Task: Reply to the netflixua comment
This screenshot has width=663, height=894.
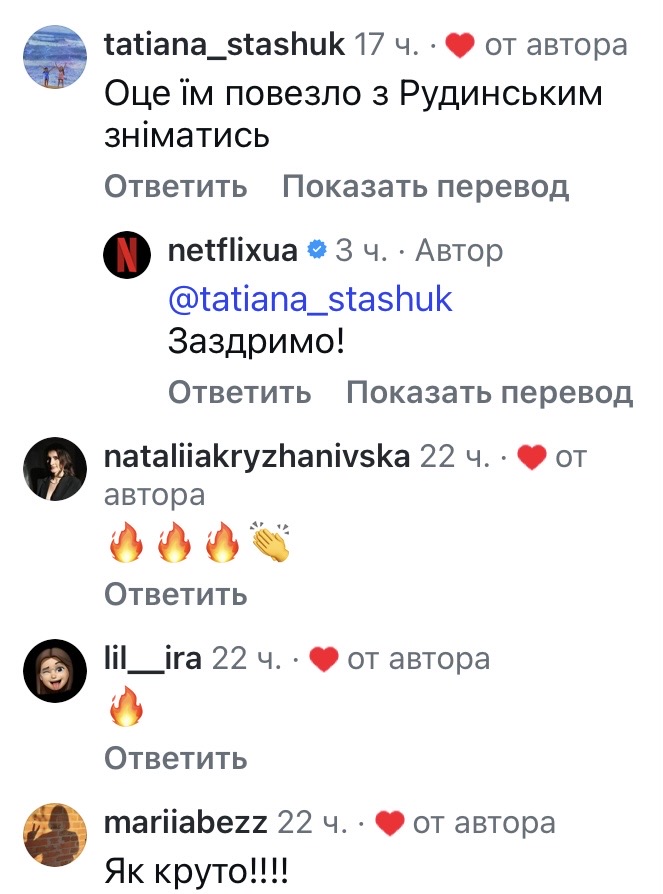Action: (x=239, y=393)
